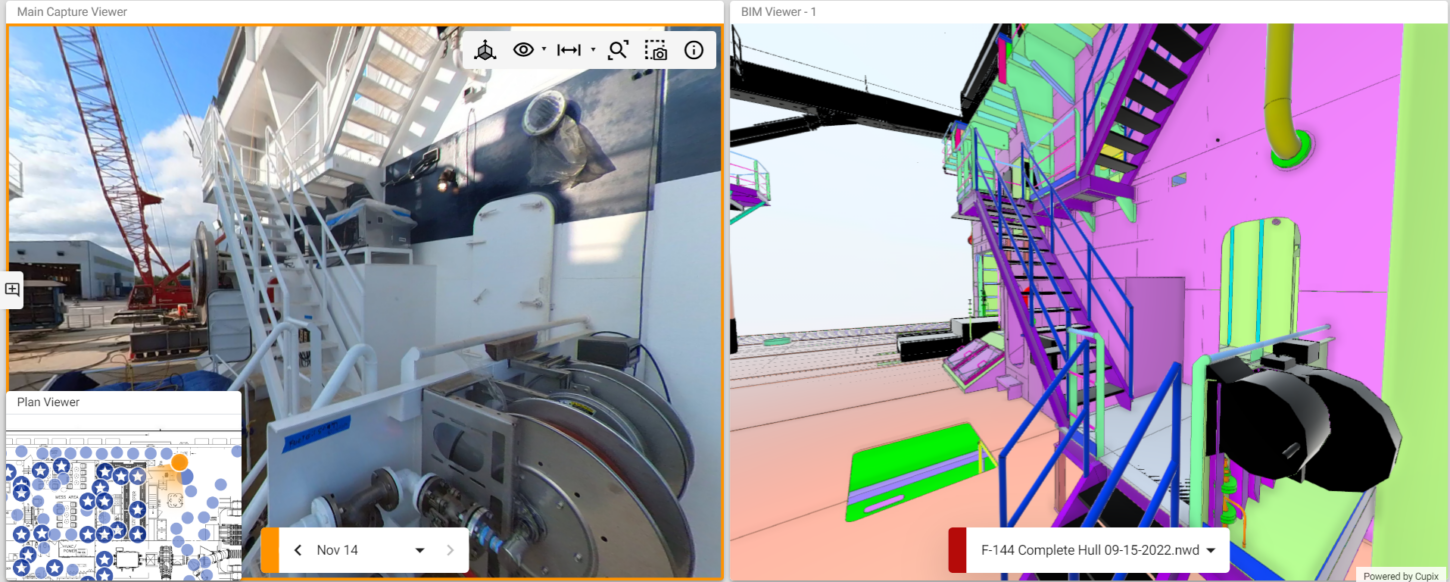Click the Powered by Cupix link

[1400, 575]
